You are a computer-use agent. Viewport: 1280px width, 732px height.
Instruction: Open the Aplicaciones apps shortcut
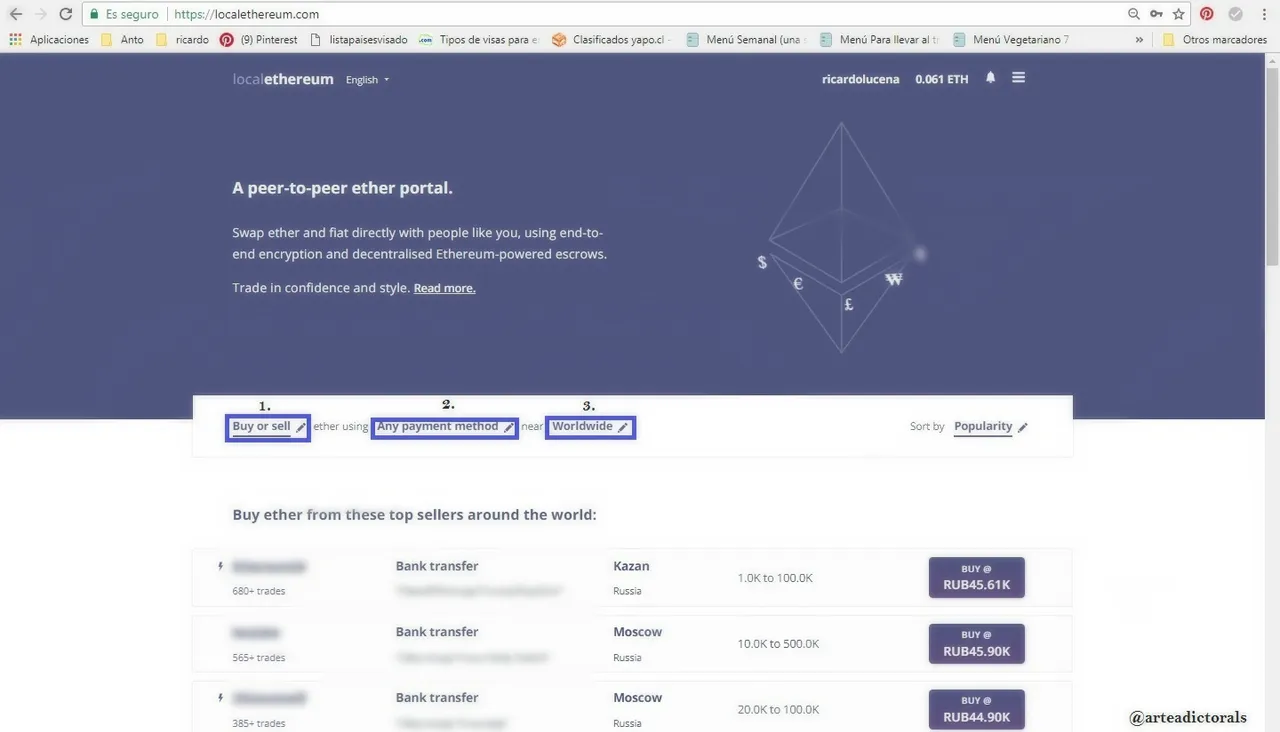point(49,40)
